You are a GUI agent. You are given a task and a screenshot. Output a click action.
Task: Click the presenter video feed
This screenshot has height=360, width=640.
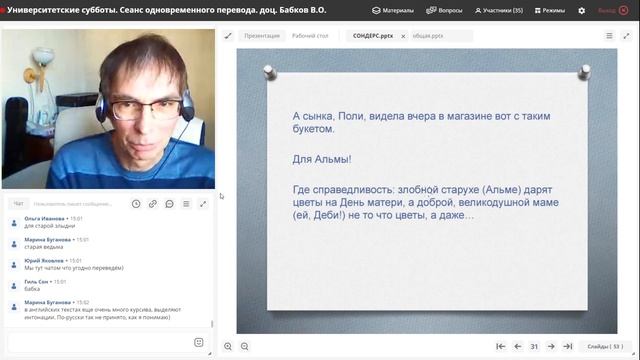[x=108, y=109]
